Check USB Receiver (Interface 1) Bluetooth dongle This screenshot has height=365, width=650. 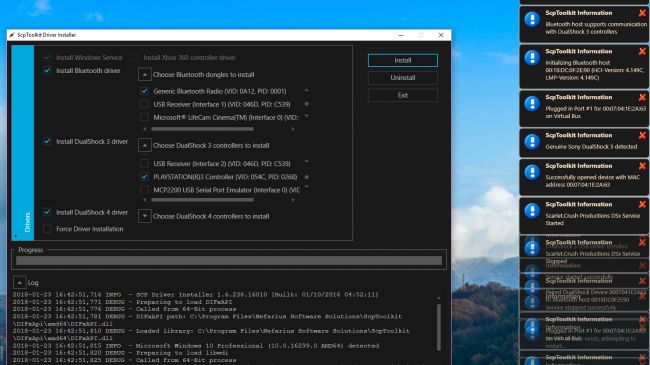click(x=144, y=105)
